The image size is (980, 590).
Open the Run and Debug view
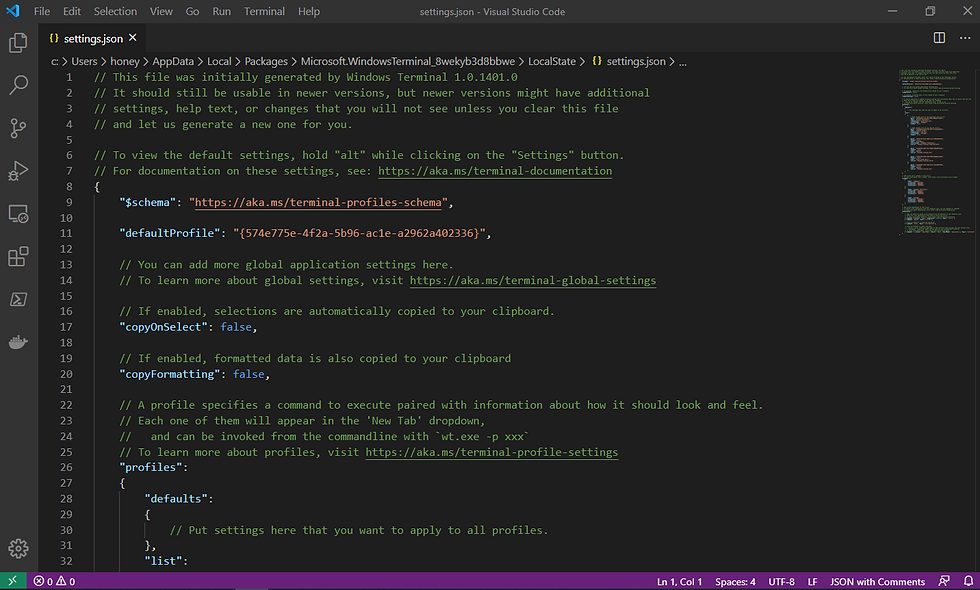tap(18, 171)
